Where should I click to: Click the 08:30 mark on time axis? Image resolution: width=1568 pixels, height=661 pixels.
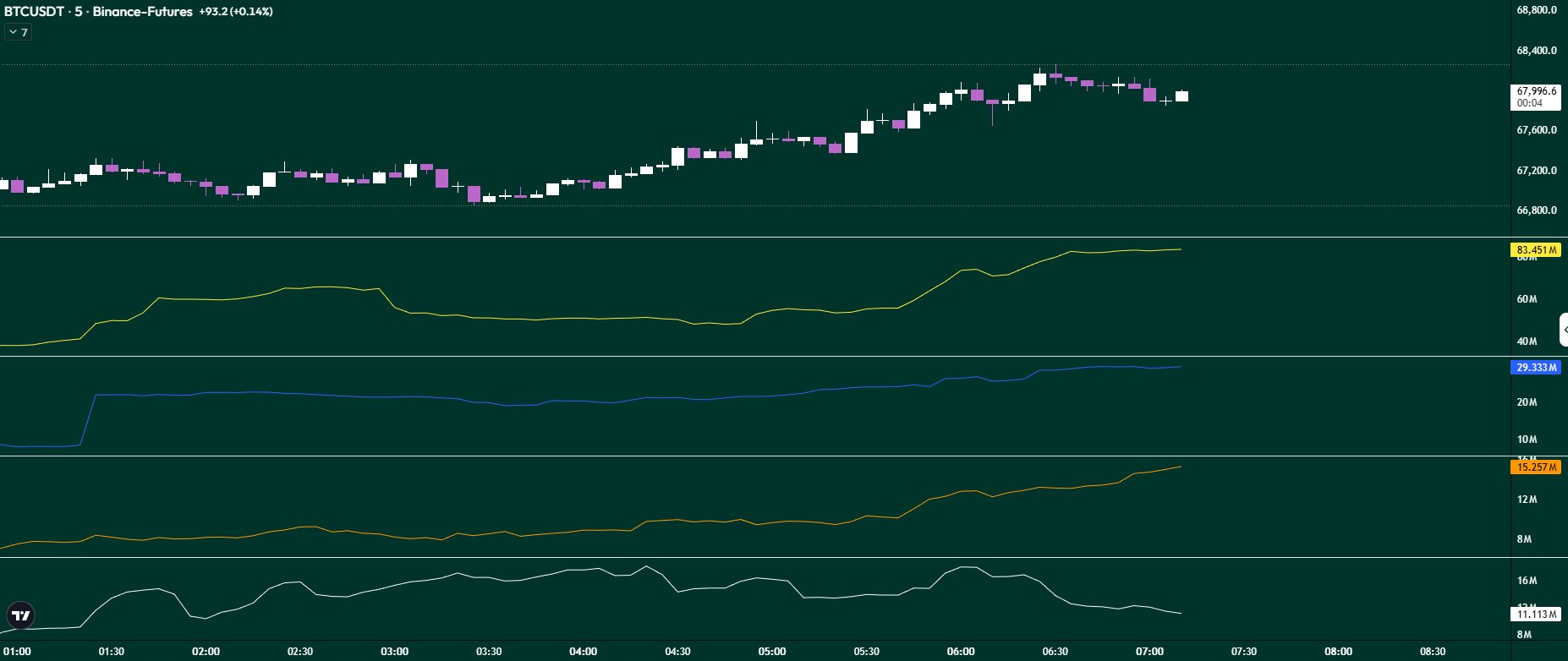coord(1432,652)
